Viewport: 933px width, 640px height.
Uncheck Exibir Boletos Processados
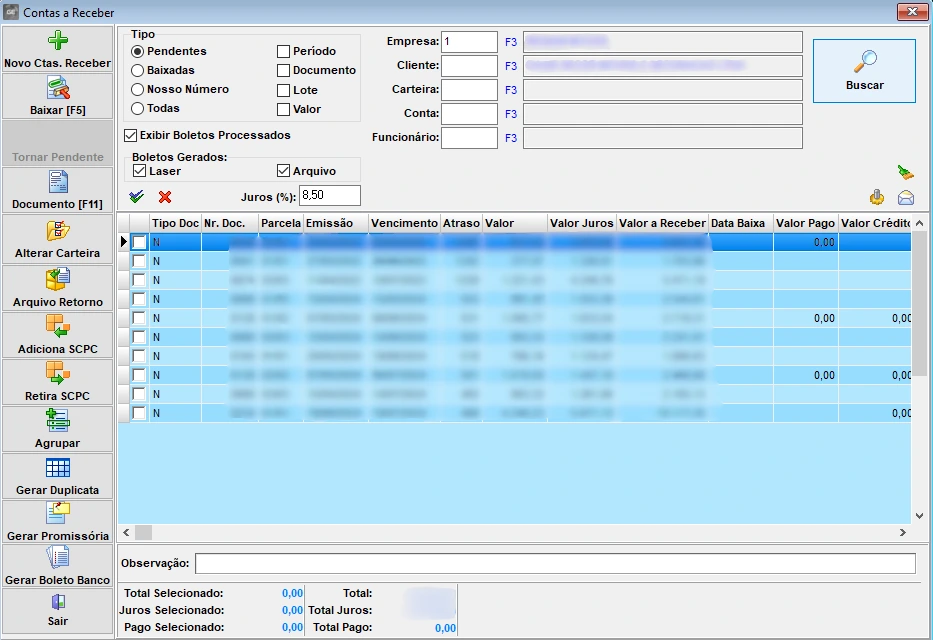[131, 135]
